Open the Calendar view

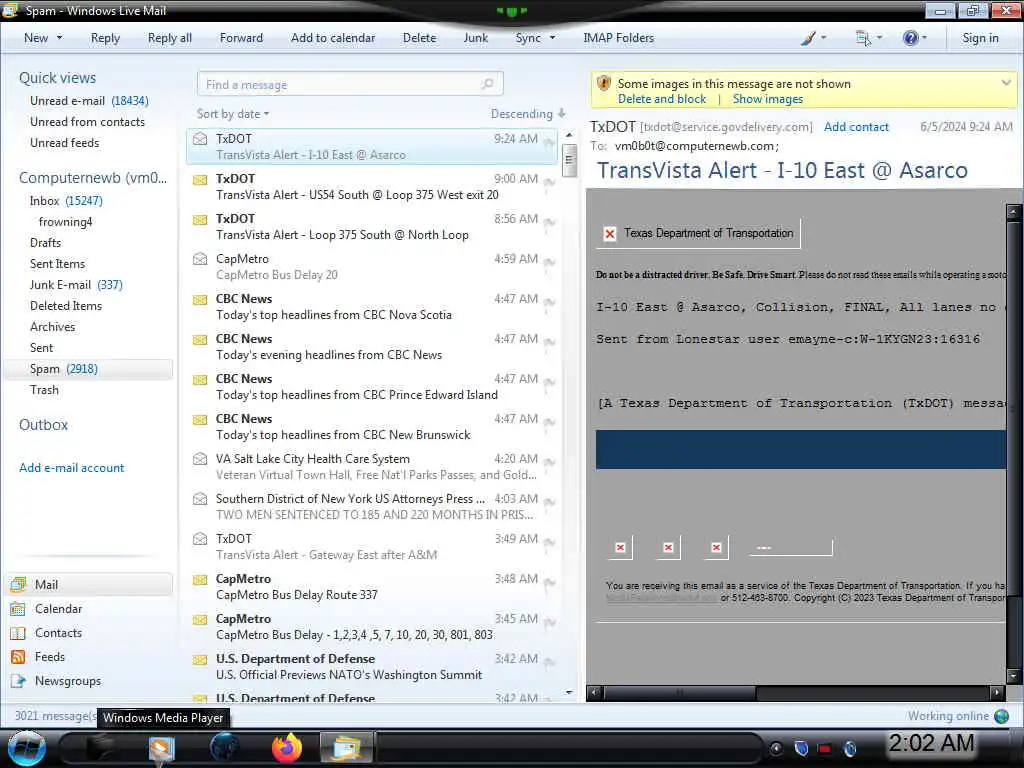(58, 609)
